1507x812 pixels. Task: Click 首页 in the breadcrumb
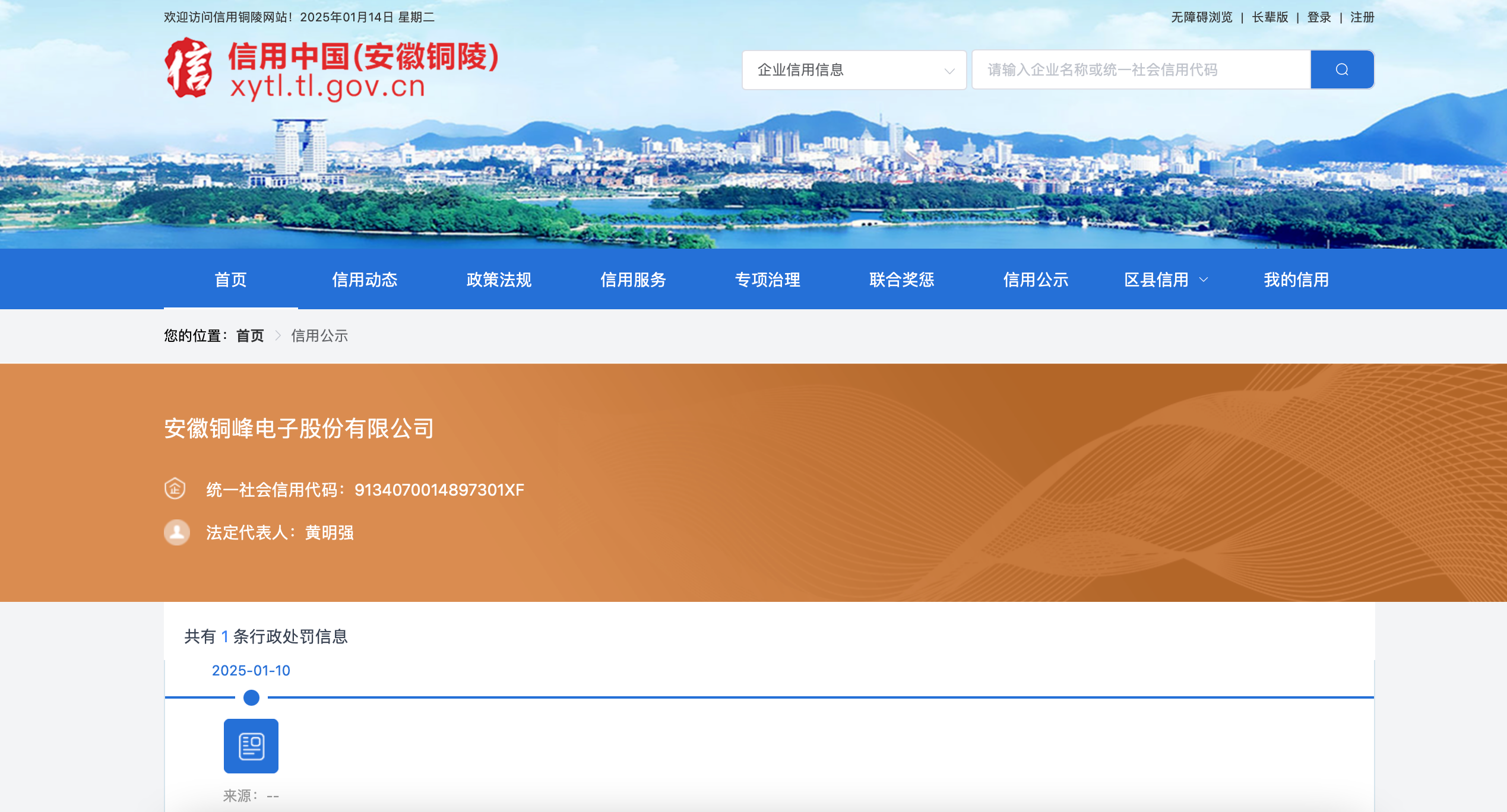(250, 336)
